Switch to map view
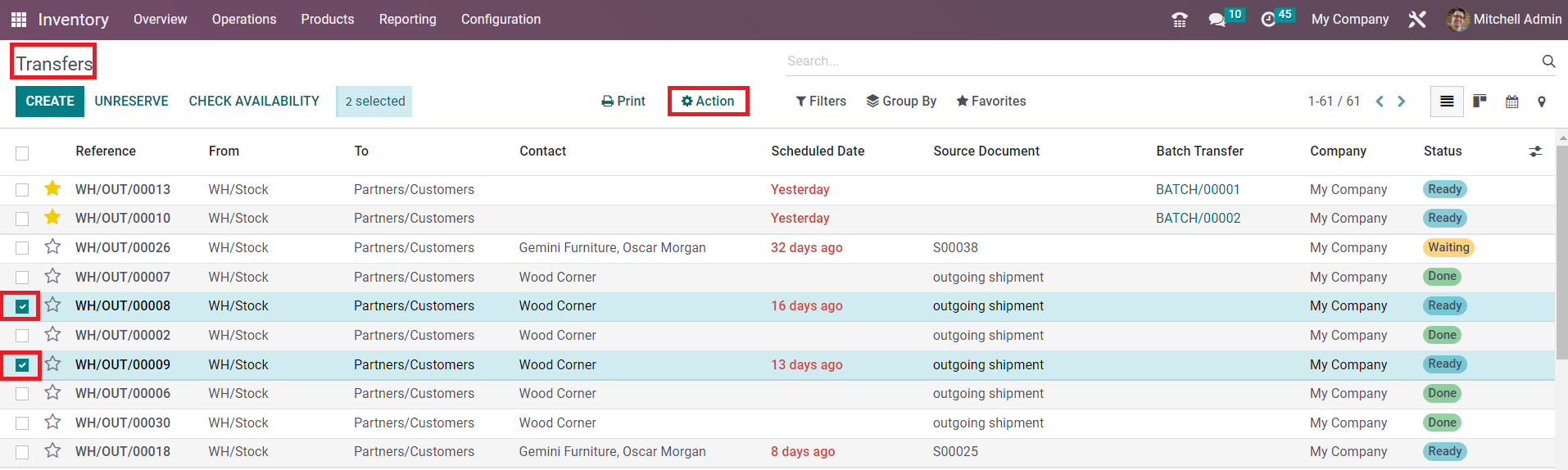 tap(1541, 102)
